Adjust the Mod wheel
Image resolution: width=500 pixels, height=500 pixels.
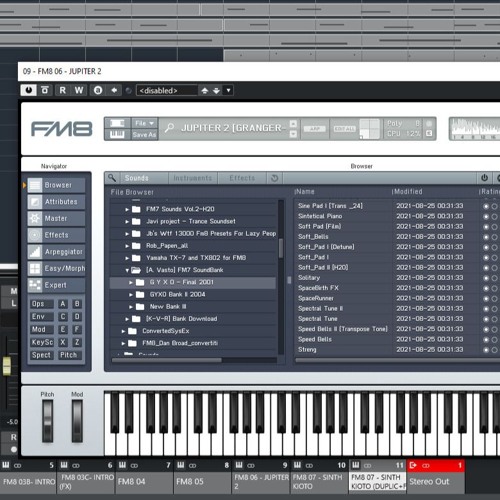click(77, 421)
